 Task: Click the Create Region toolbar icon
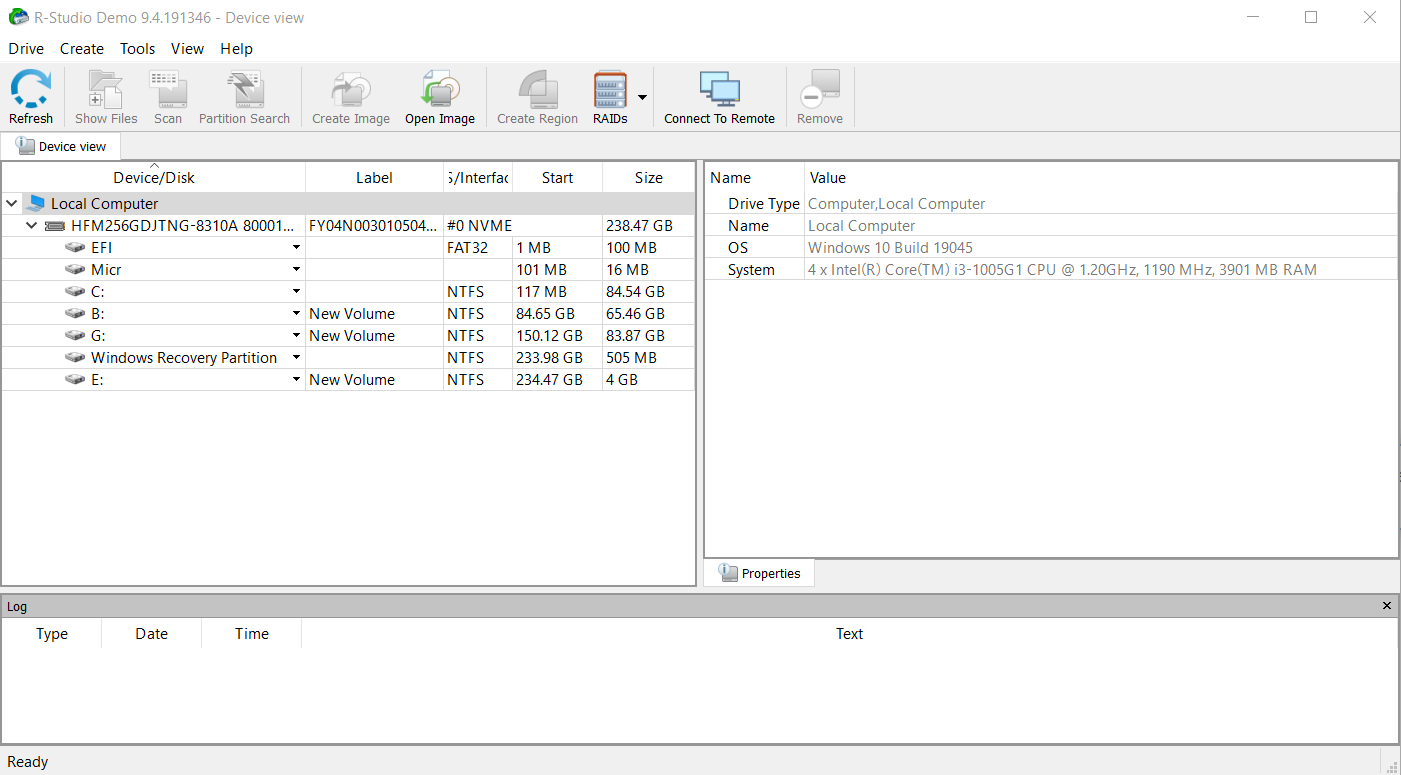coord(538,97)
